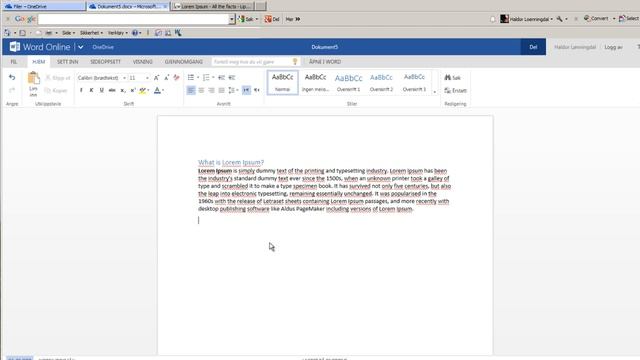Click the Paste (Lim inn) clipboard icon
This screenshot has width=640, height=360.
tap(33, 78)
